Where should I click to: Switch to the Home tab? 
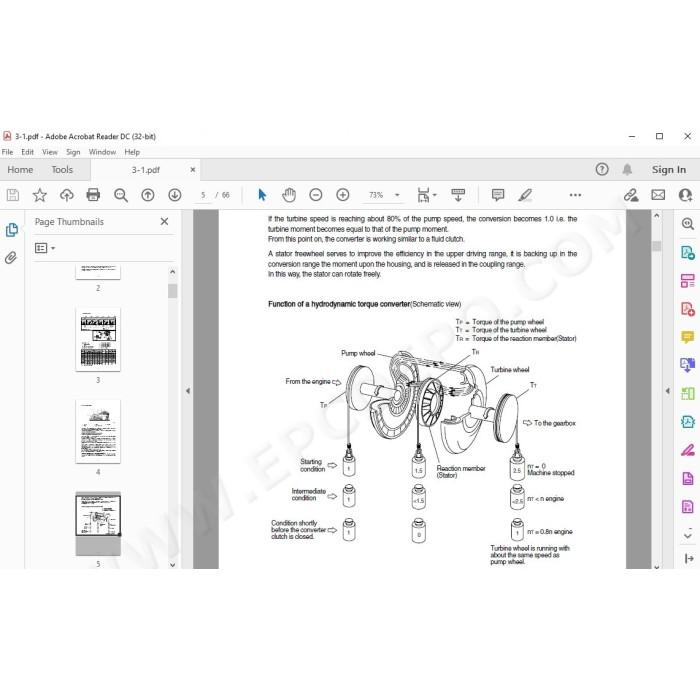(x=20, y=170)
